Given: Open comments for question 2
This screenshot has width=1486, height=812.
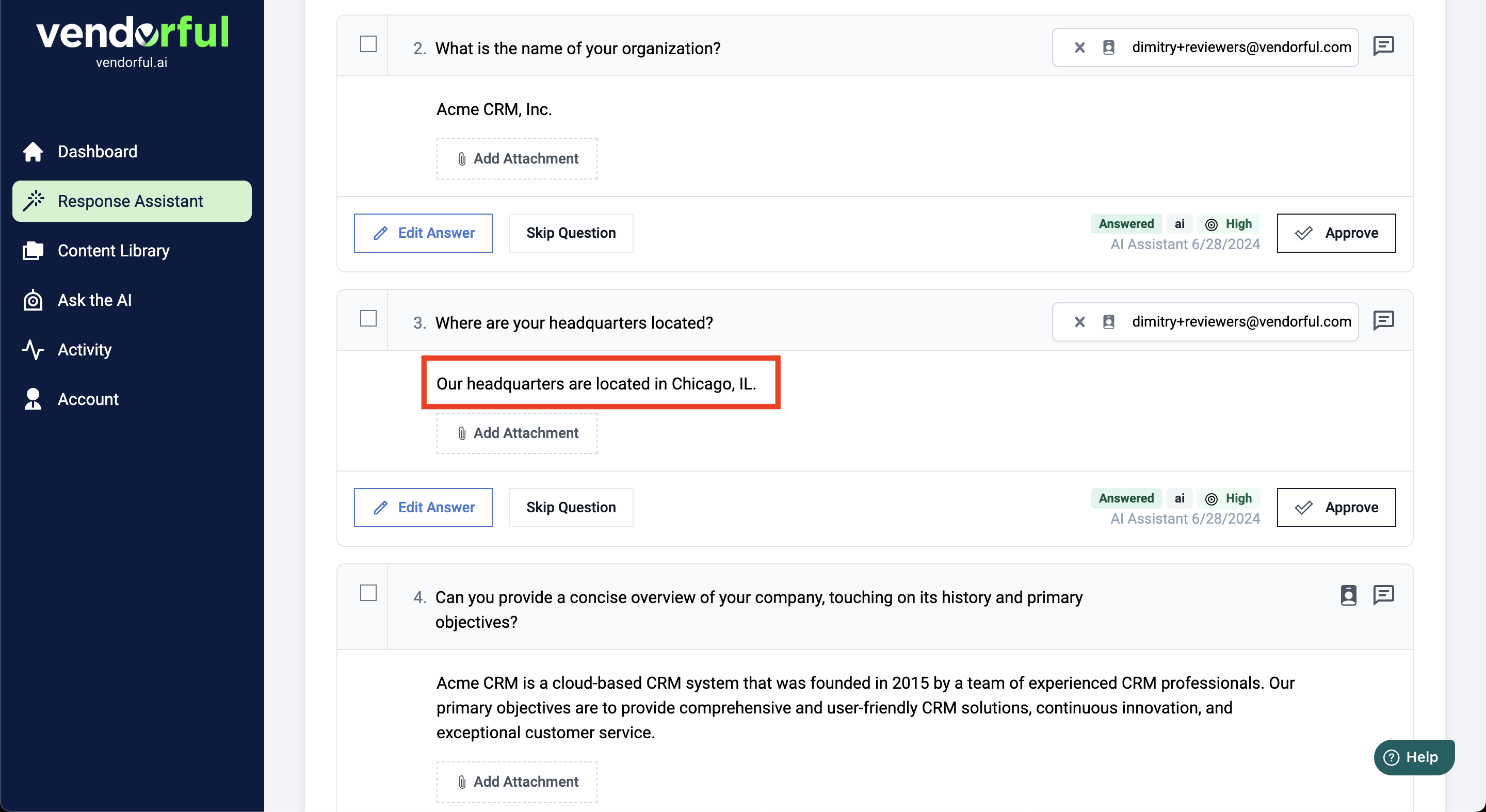Looking at the screenshot, I should (1383, 45).
